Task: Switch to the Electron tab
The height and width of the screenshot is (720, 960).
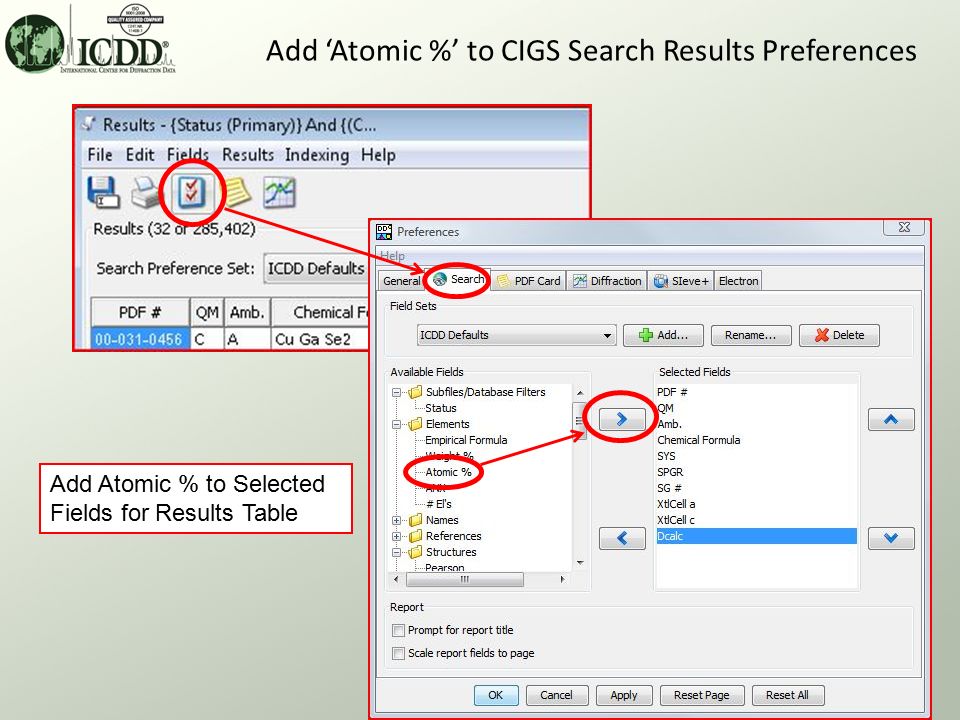Action: click(738, 281)
